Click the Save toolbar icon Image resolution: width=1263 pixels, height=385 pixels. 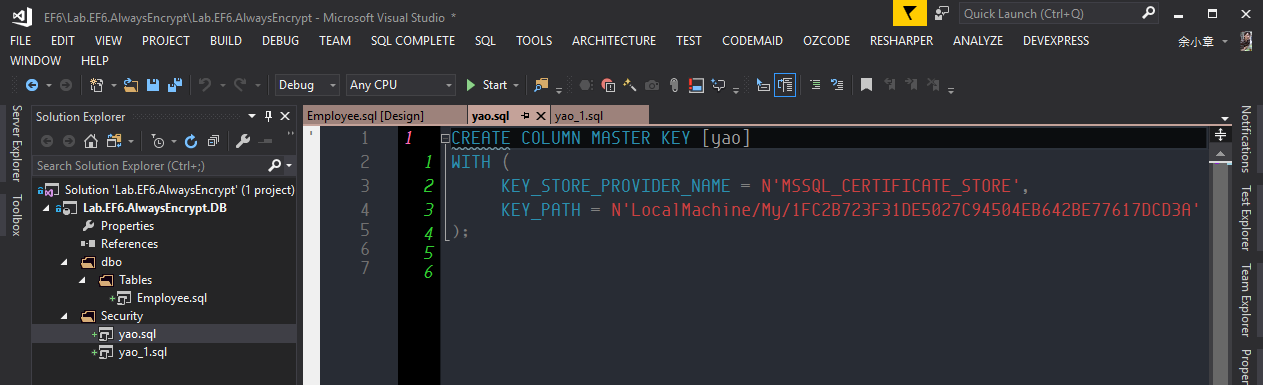point(153,85)
